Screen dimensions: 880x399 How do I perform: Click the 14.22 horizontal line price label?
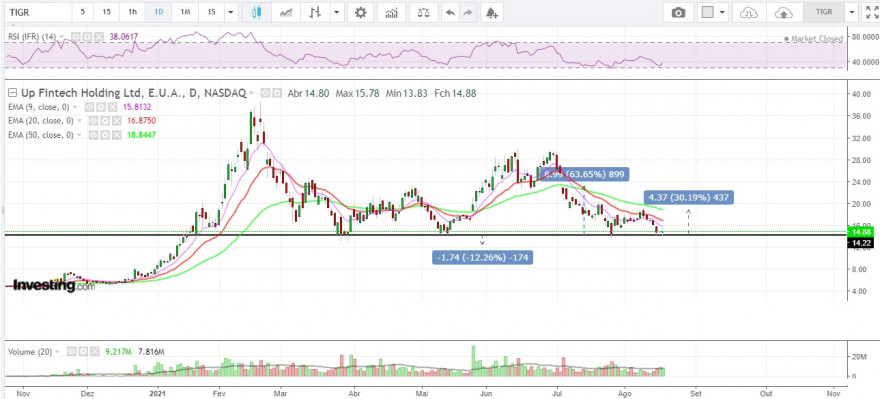point(861,243)
